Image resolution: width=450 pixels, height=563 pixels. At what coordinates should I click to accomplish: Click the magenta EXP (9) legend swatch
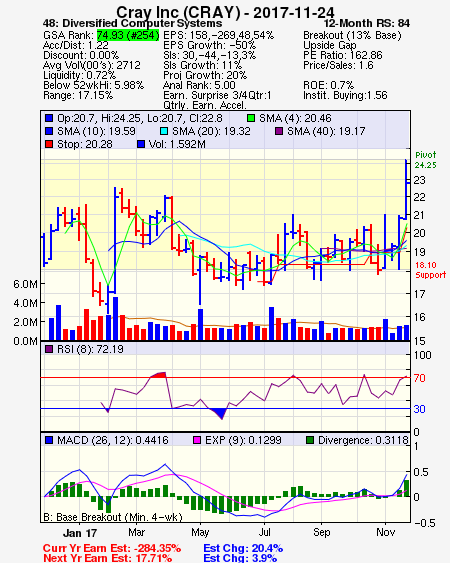pyautogui.click(x=197, y=440)
